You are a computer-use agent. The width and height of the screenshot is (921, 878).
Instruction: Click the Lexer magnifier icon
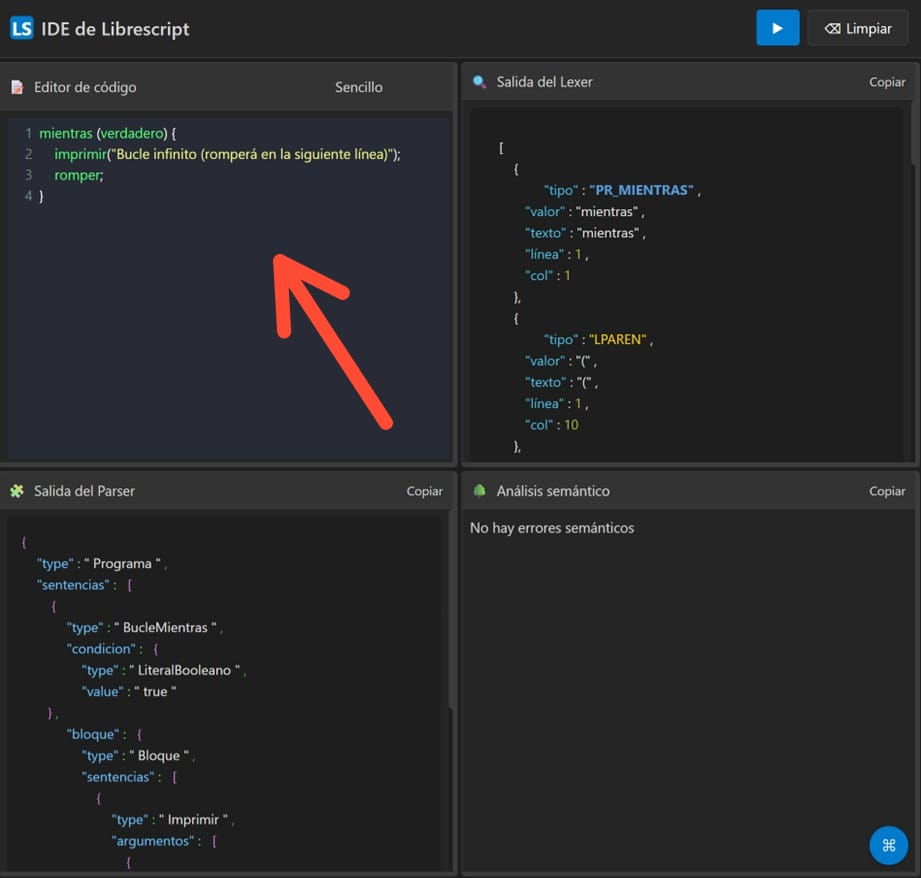click(x=479, y=82)
